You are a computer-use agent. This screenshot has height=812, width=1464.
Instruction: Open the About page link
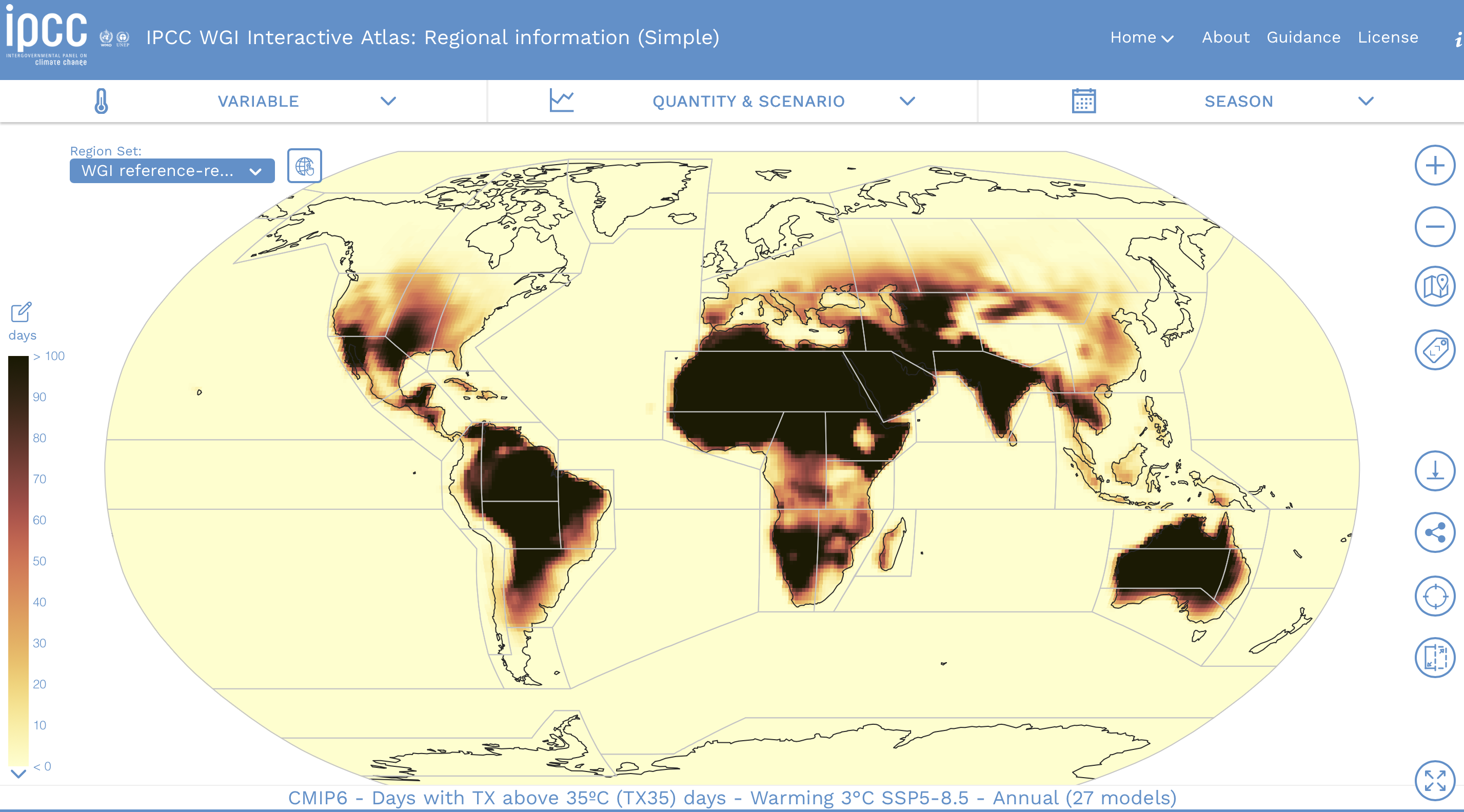pos(1225,37)
